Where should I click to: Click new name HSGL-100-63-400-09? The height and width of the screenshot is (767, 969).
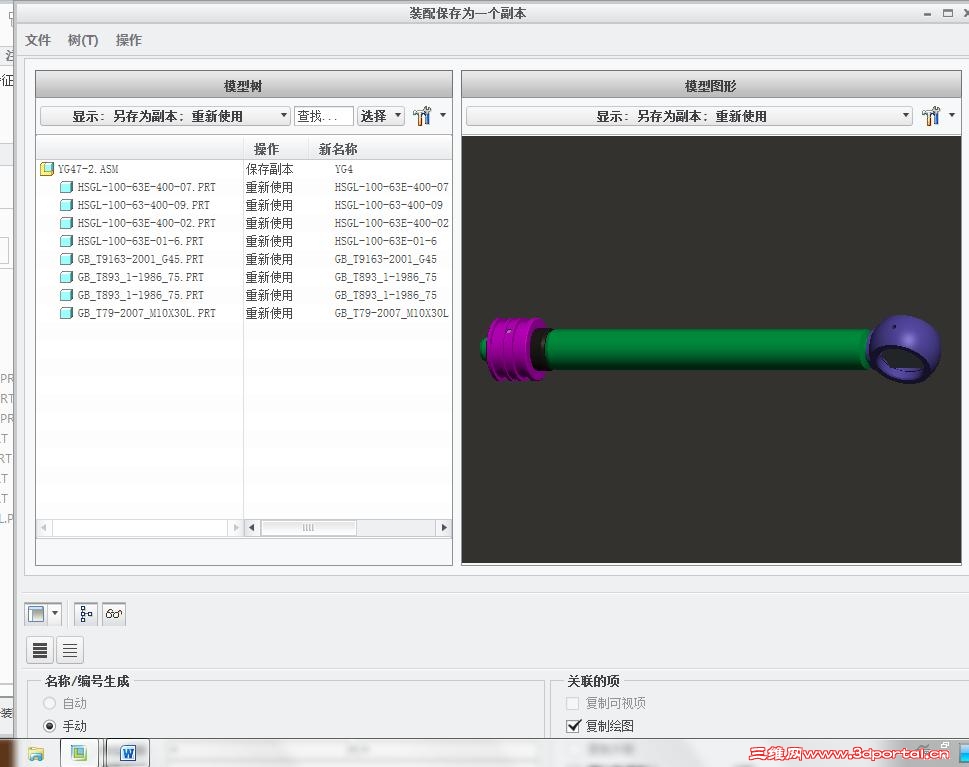[x=389, y=205]
